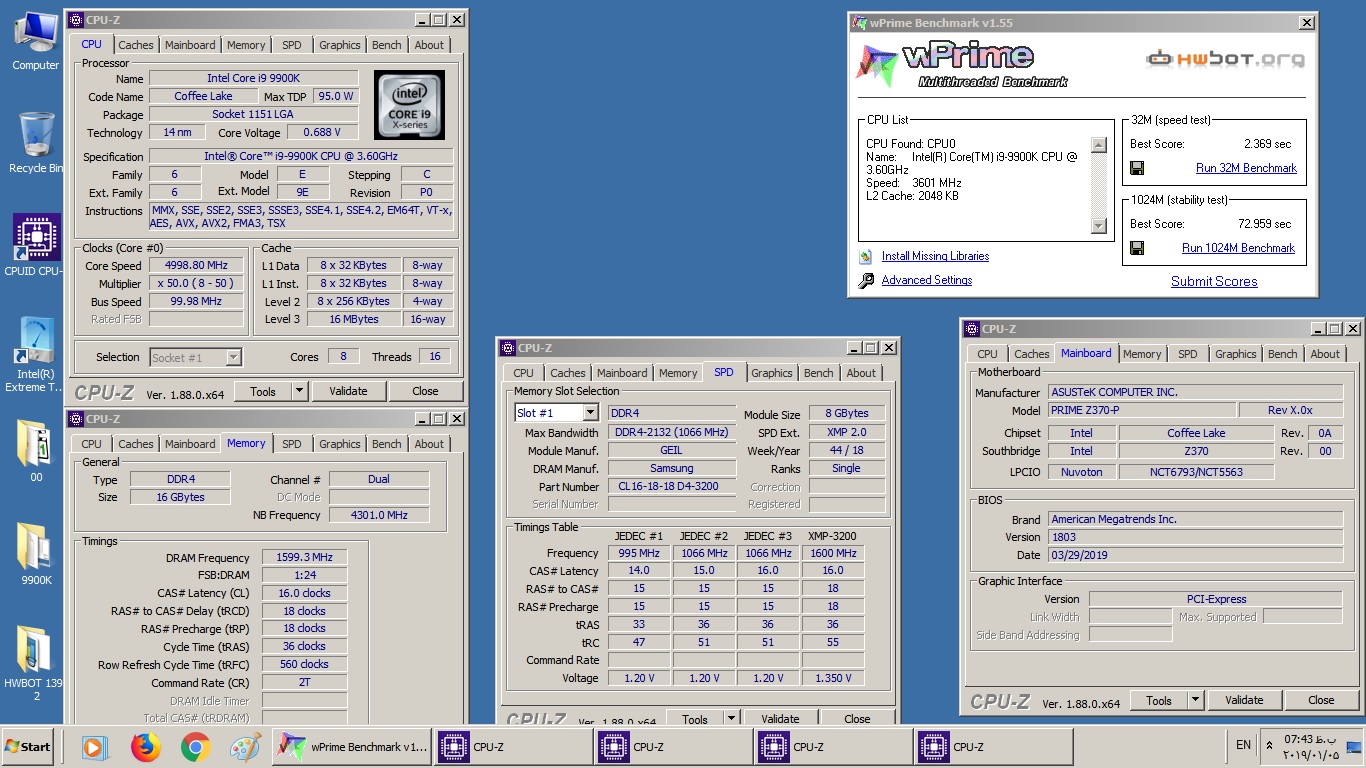Click Close button in the Mainboard window
Image resolution: width=1366 pixels, height=768 pixels.
point(1321,700)
